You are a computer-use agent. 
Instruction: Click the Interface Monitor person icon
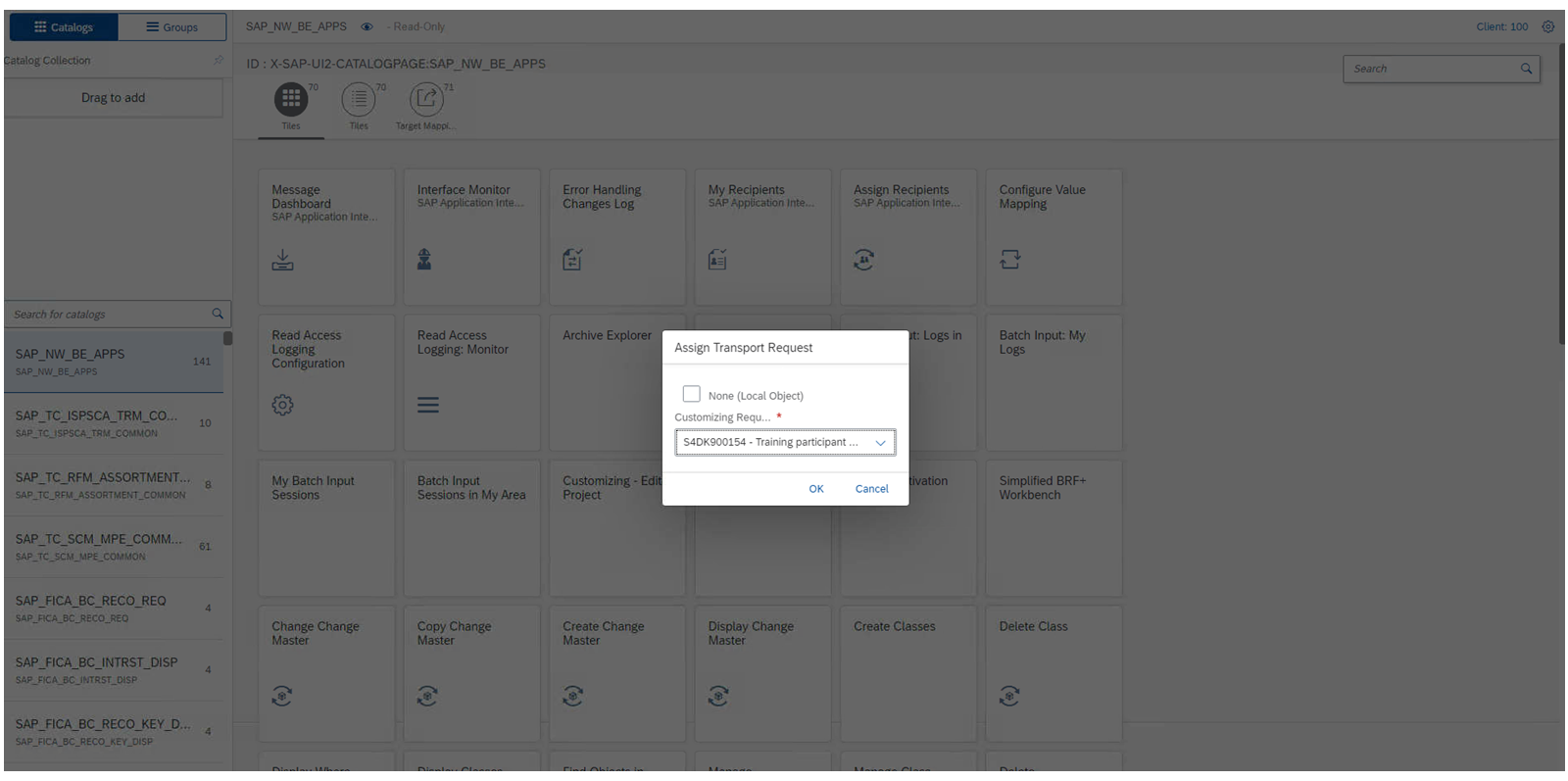tap(424, 260)
